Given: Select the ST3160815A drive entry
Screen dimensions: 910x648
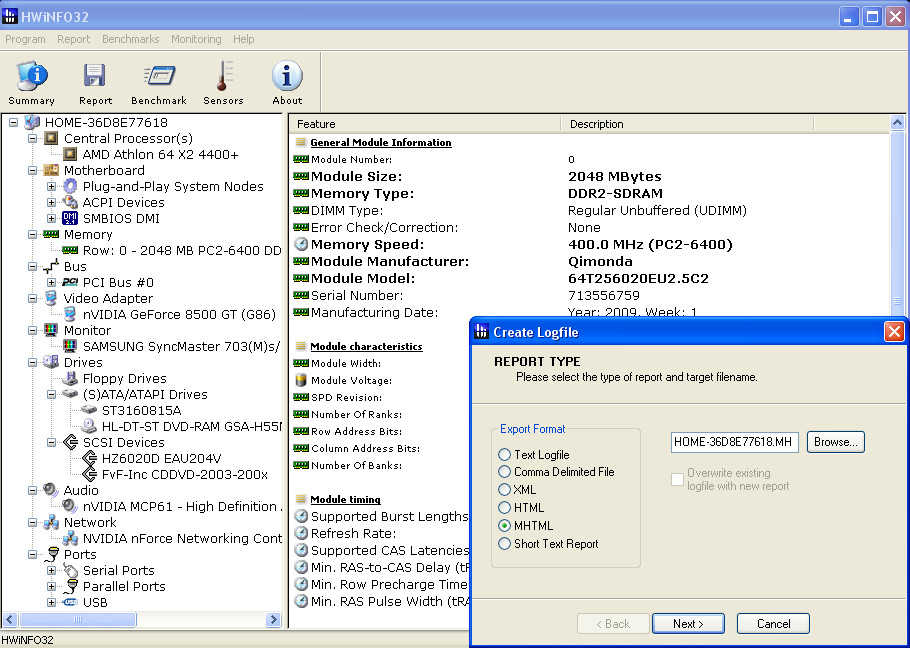Looking at the screenshot, I should click(x=141, y=410).
